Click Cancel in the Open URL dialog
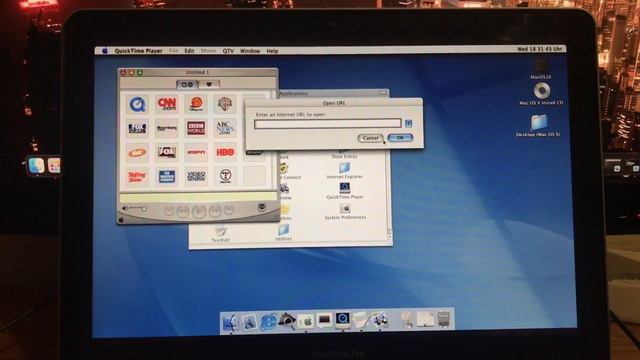This screenshot has height=360, width=640. click(x=370, y=138)
